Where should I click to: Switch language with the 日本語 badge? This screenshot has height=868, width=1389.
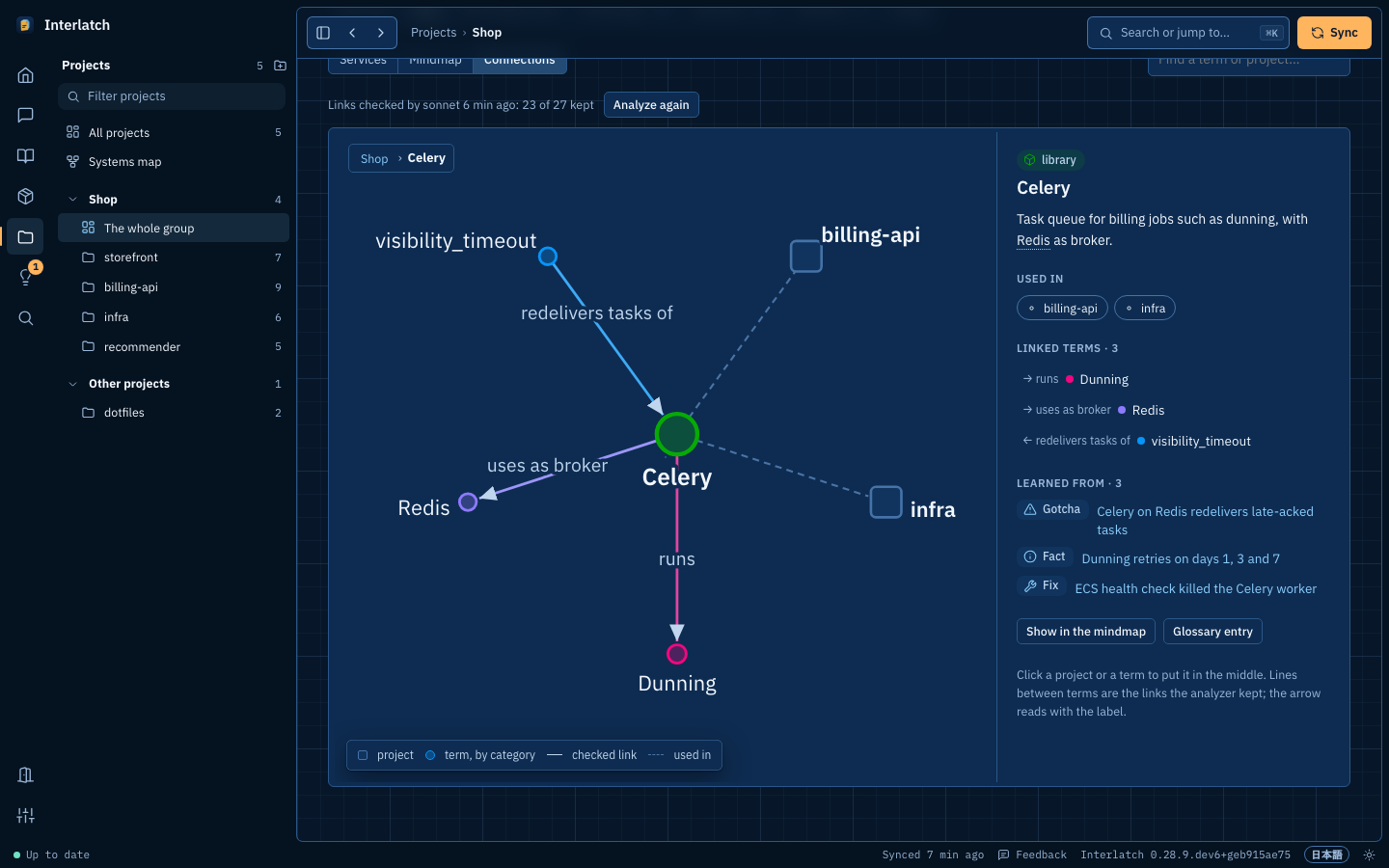(x=1326, y=854)
